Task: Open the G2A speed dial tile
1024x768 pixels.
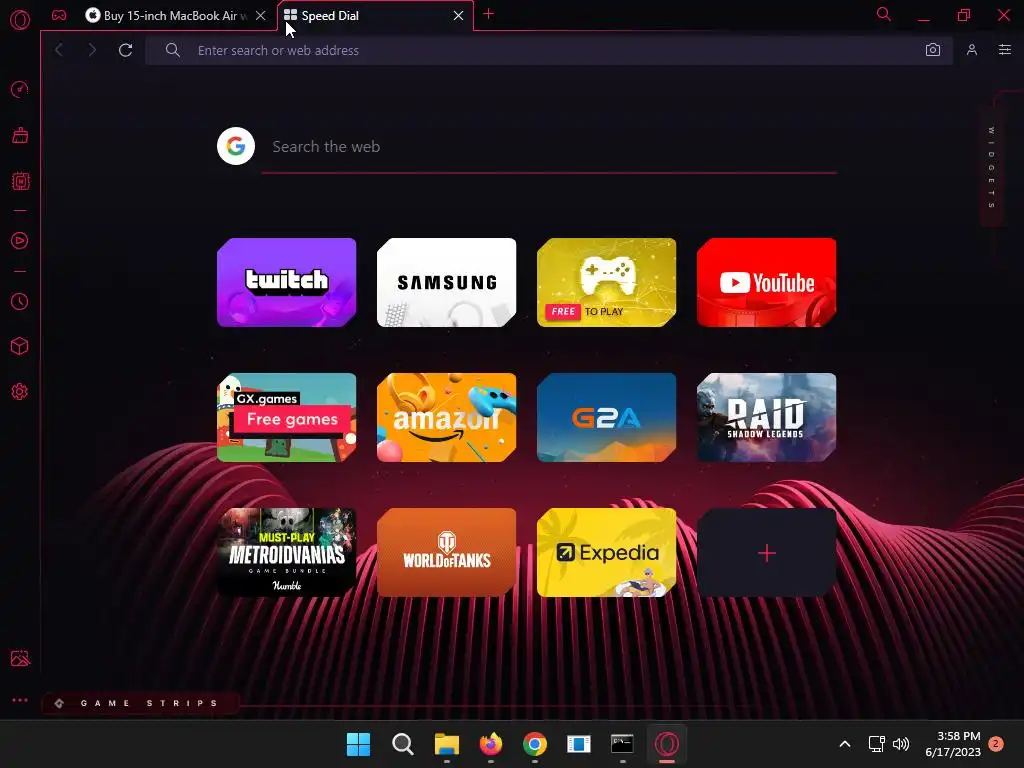Action: [607, 417]
